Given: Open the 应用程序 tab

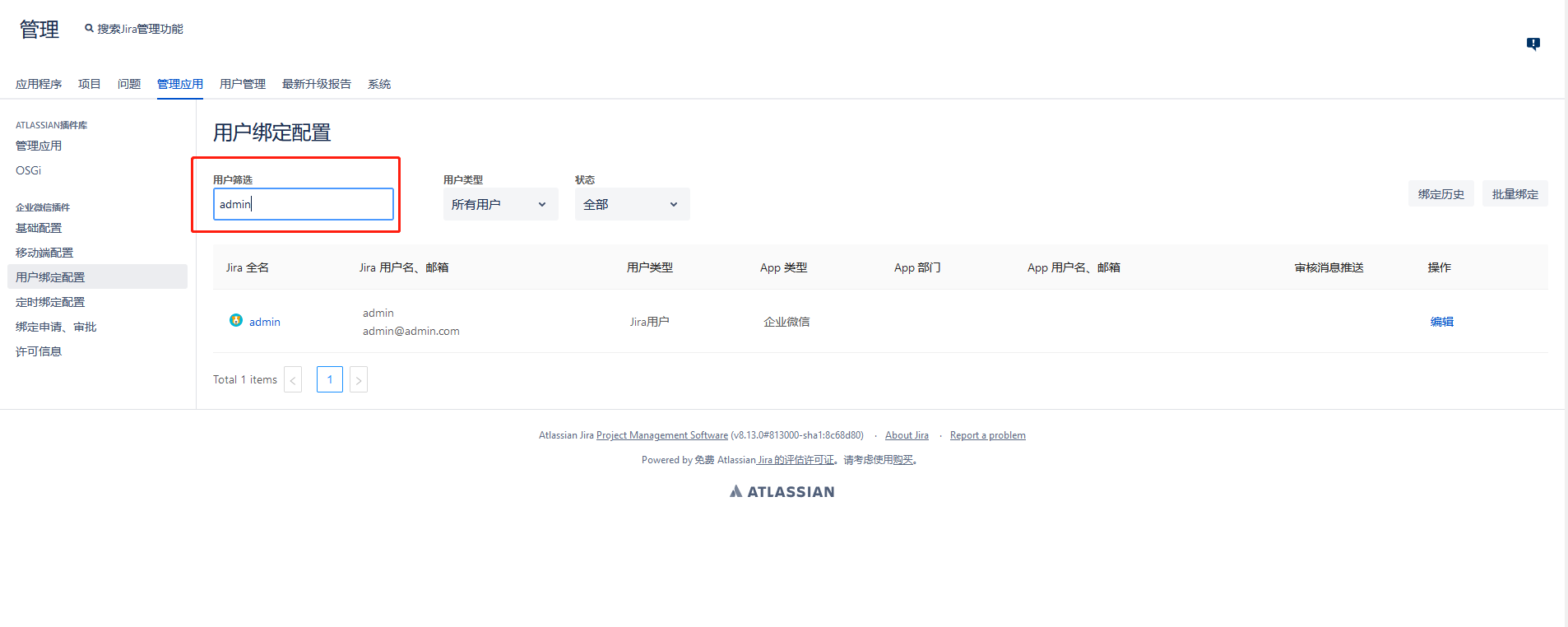Looking at the screenshot, I should pyautogui.click(x=39, y=84).
